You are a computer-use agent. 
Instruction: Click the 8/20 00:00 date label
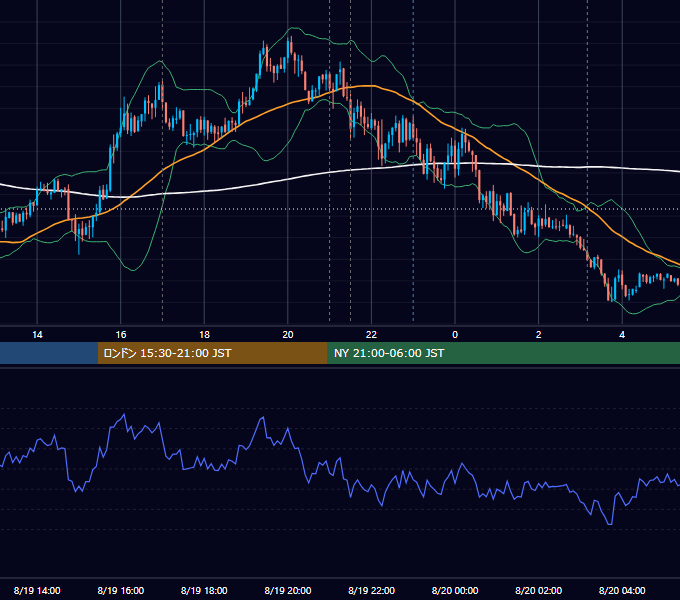tap(455, 590)
